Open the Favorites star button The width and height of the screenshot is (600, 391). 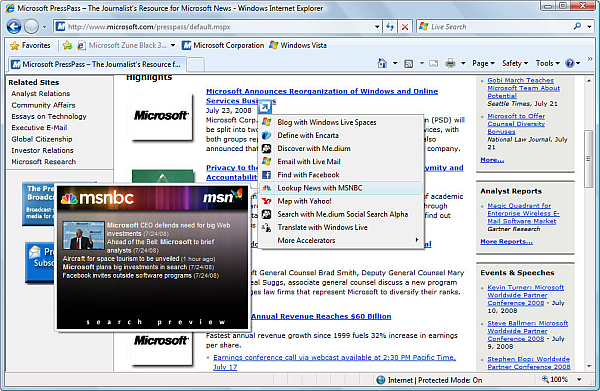click(30, 46)
